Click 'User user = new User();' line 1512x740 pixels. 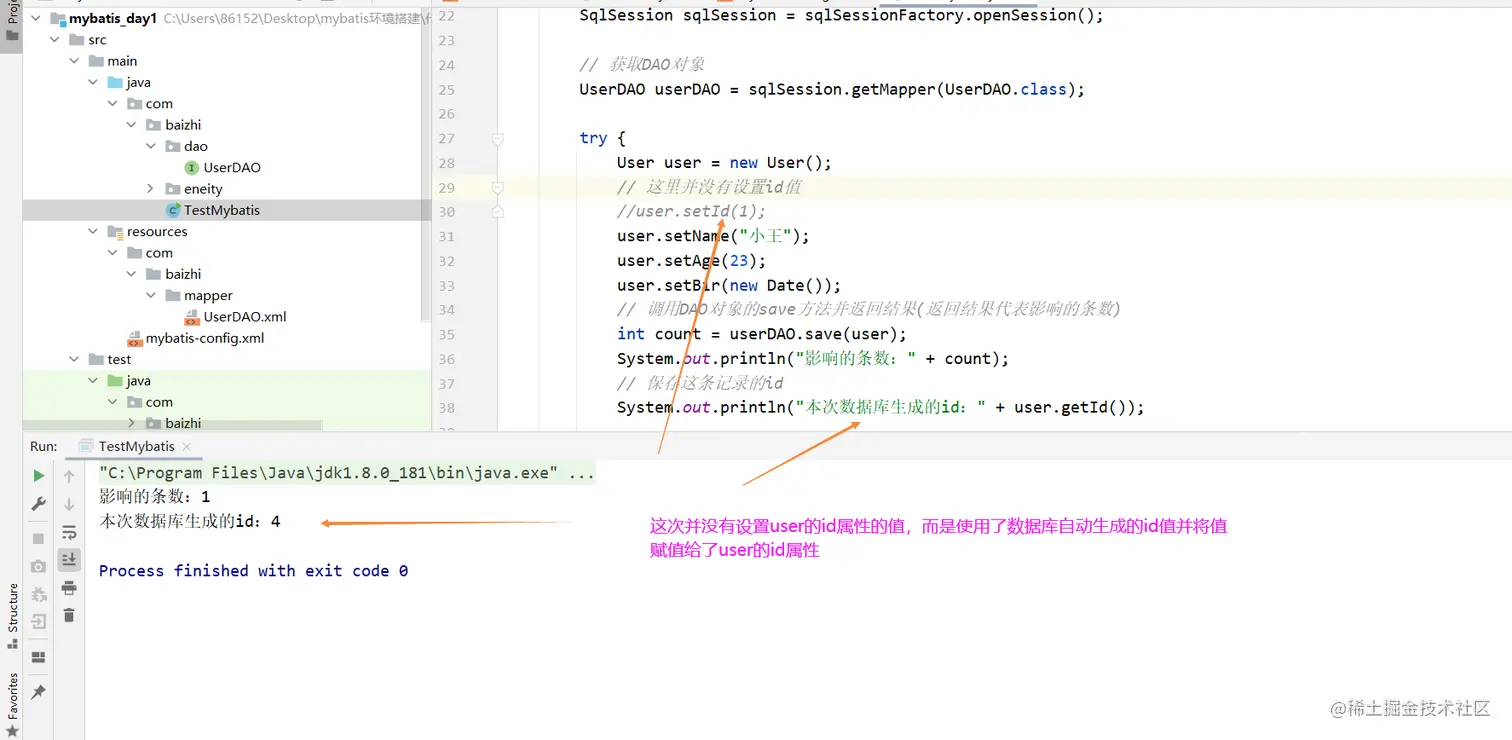pos(724,163)
